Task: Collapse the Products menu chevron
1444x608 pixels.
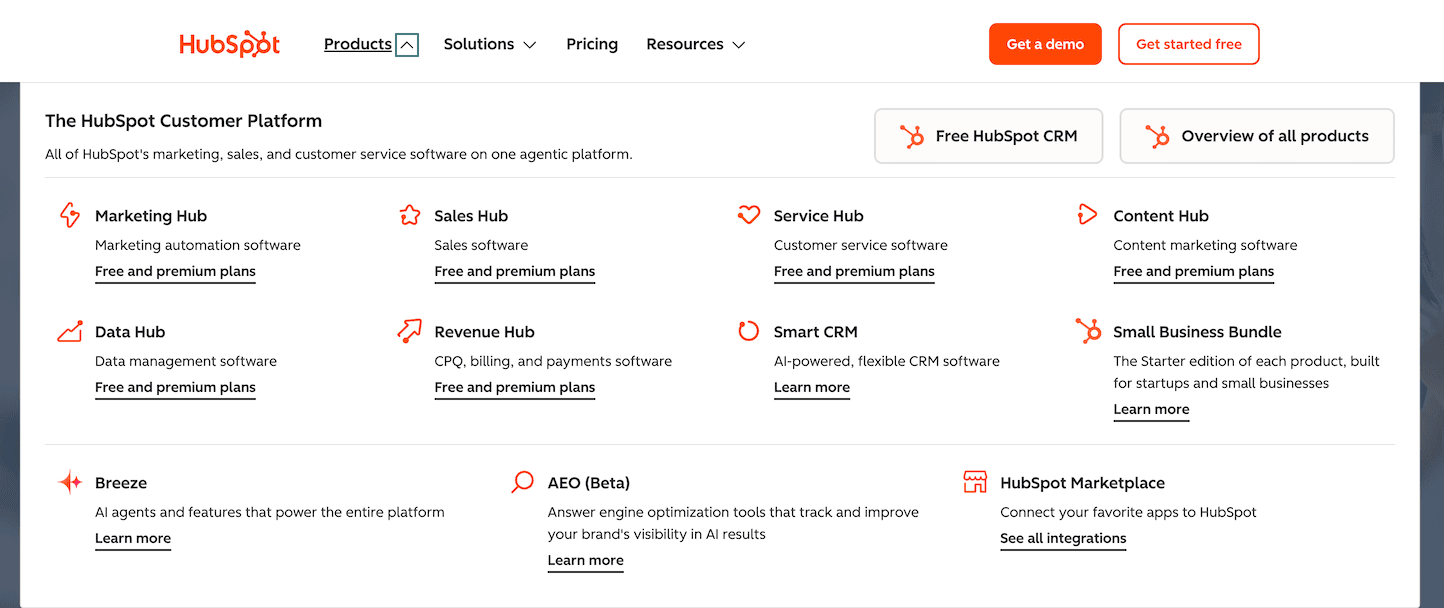Action: (407, 44)
